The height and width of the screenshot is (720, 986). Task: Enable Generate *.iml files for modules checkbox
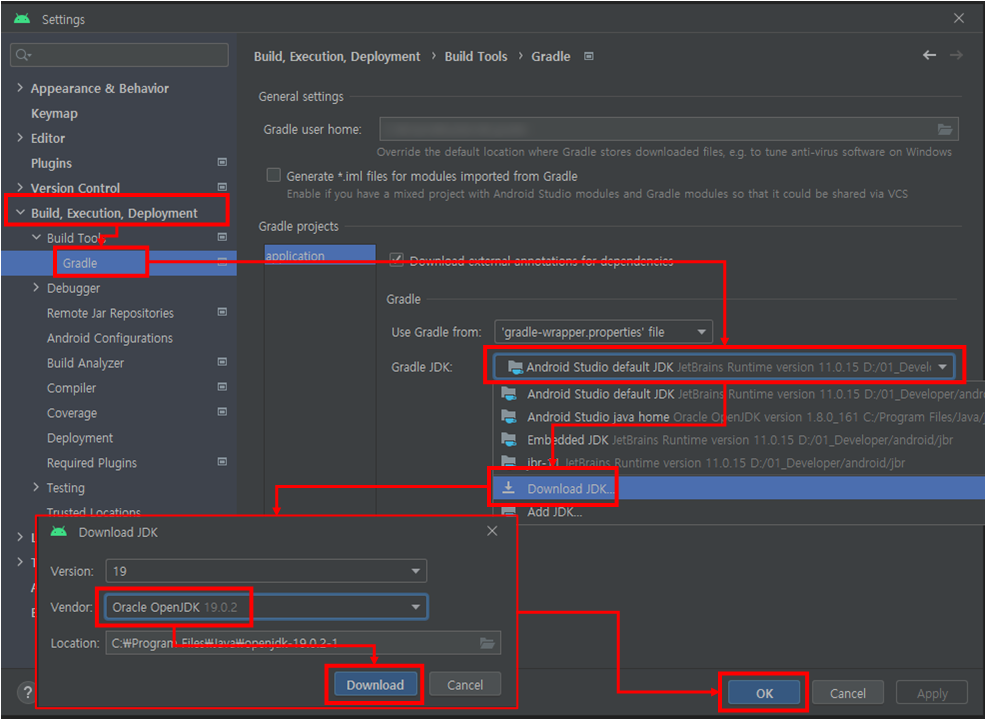click(x=274, y=175)
